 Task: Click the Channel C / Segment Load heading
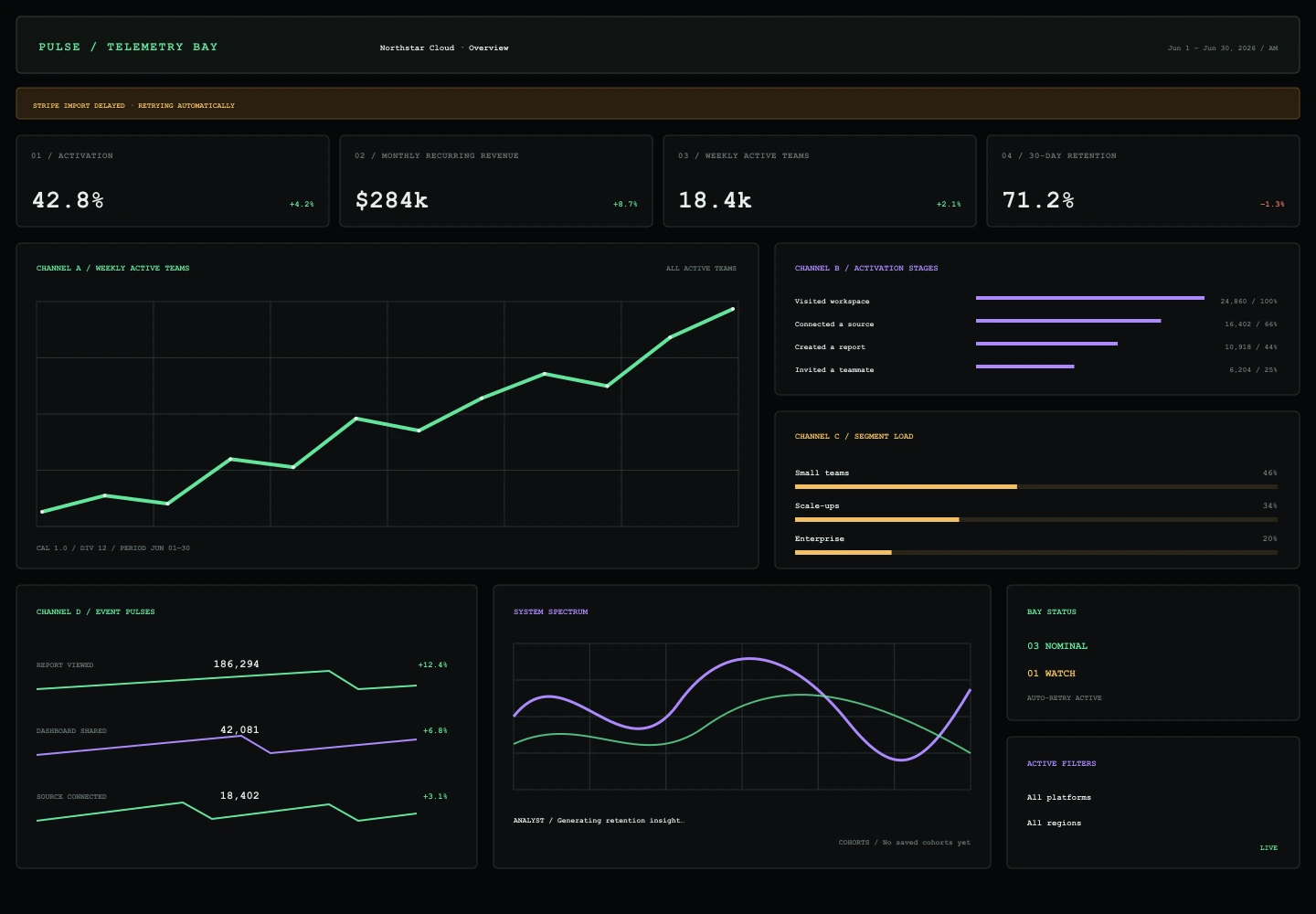(x=854, y=436)
